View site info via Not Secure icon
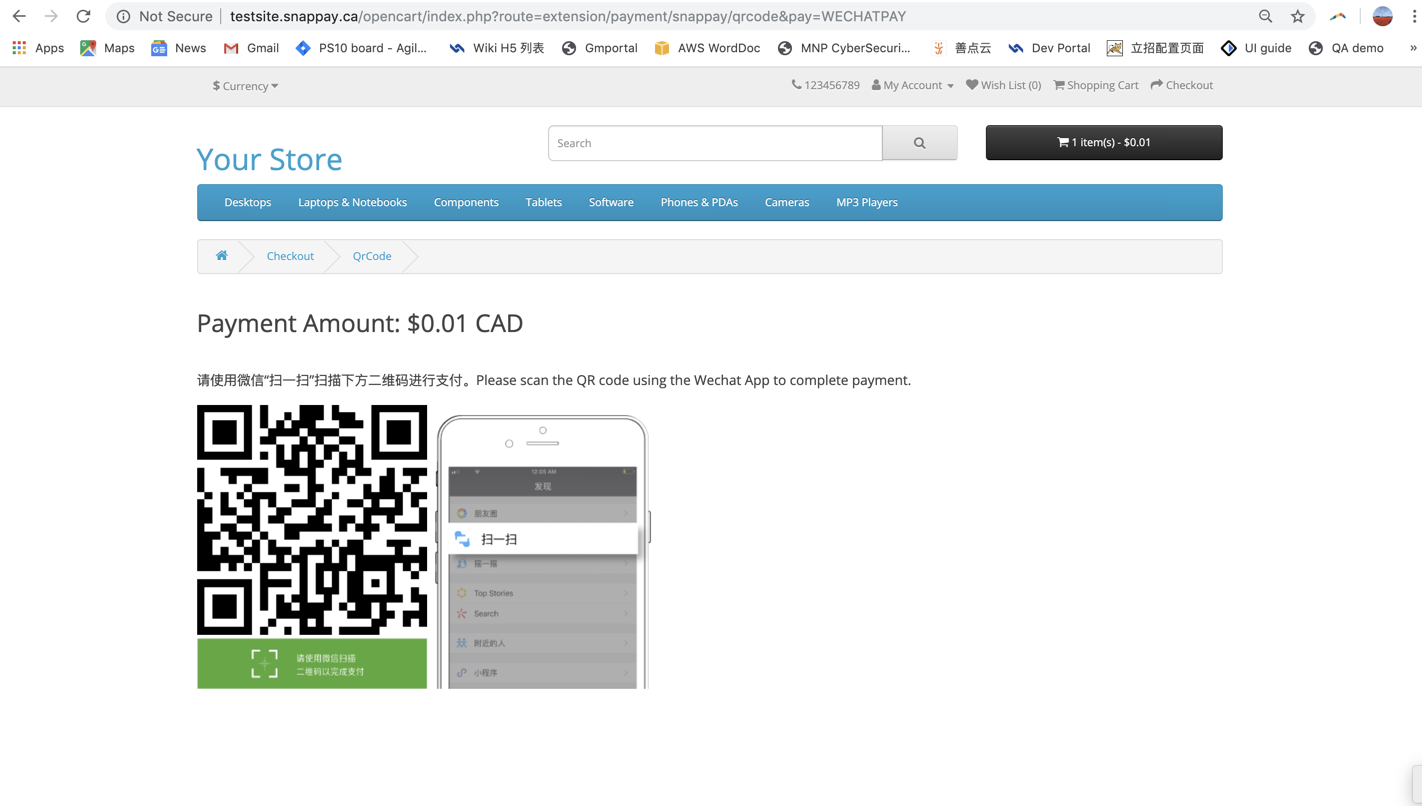Image resolution: width=1422 pixels, height=806 pixels. [124, 16]
